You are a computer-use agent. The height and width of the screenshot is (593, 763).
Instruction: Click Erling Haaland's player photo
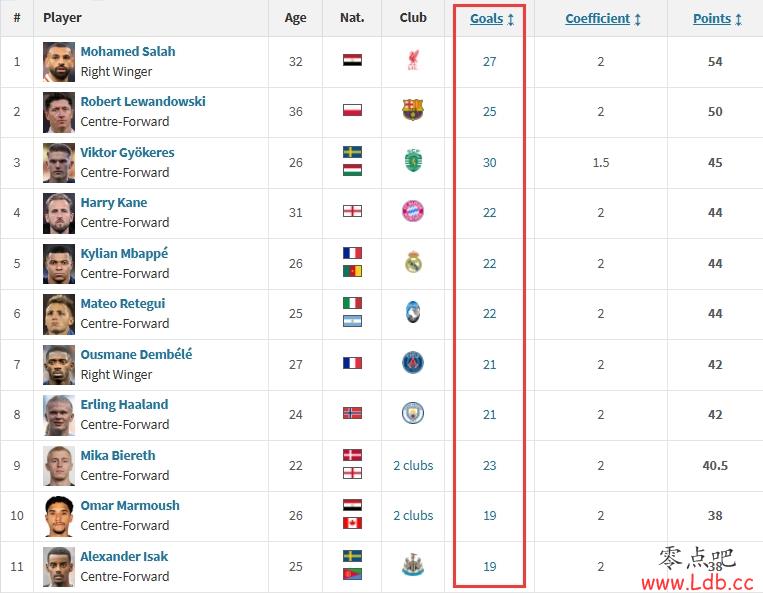click(59, 415)
